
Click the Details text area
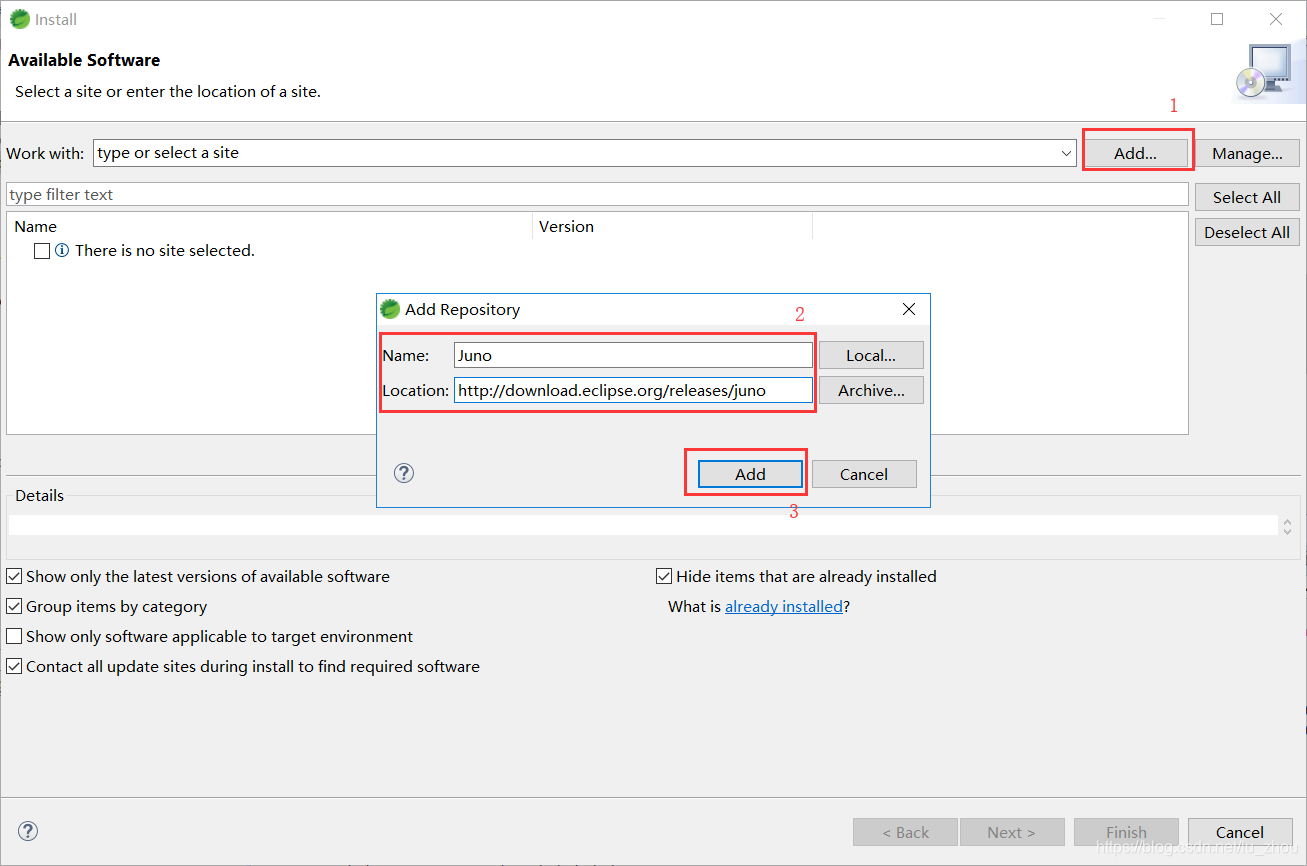[x=642, y=526]
